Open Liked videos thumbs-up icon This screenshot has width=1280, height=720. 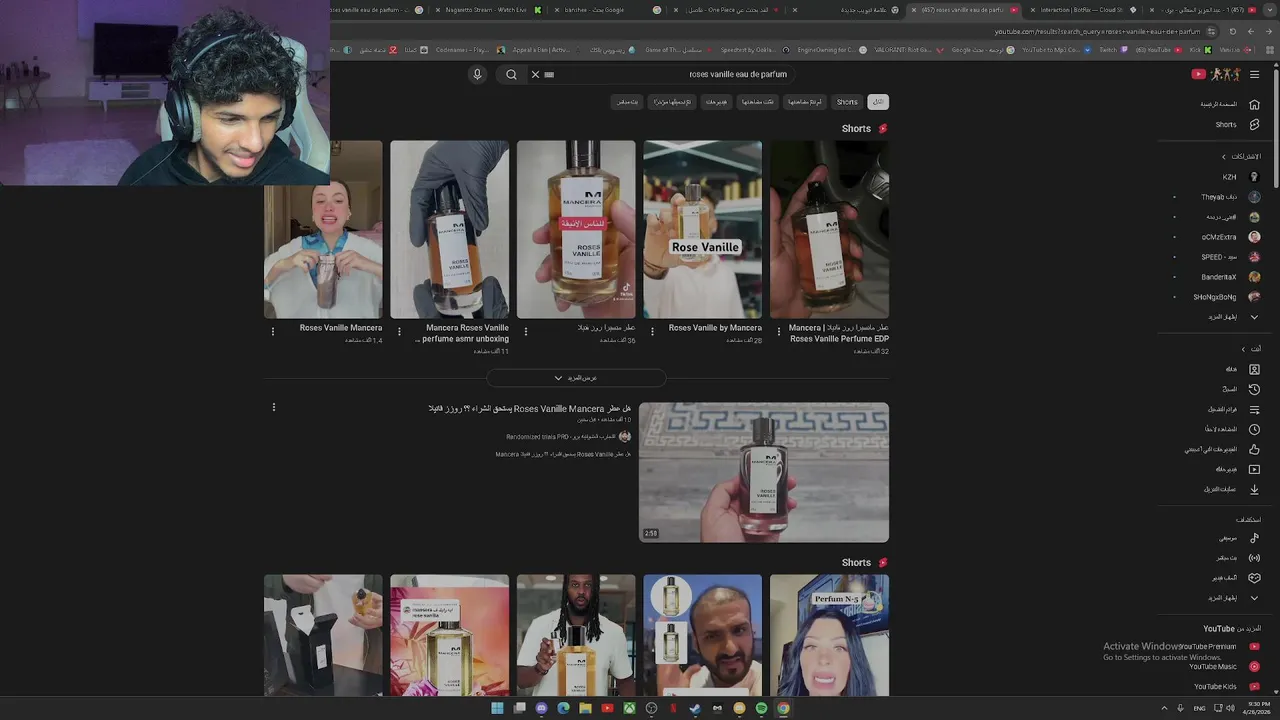click(1254, 449)
